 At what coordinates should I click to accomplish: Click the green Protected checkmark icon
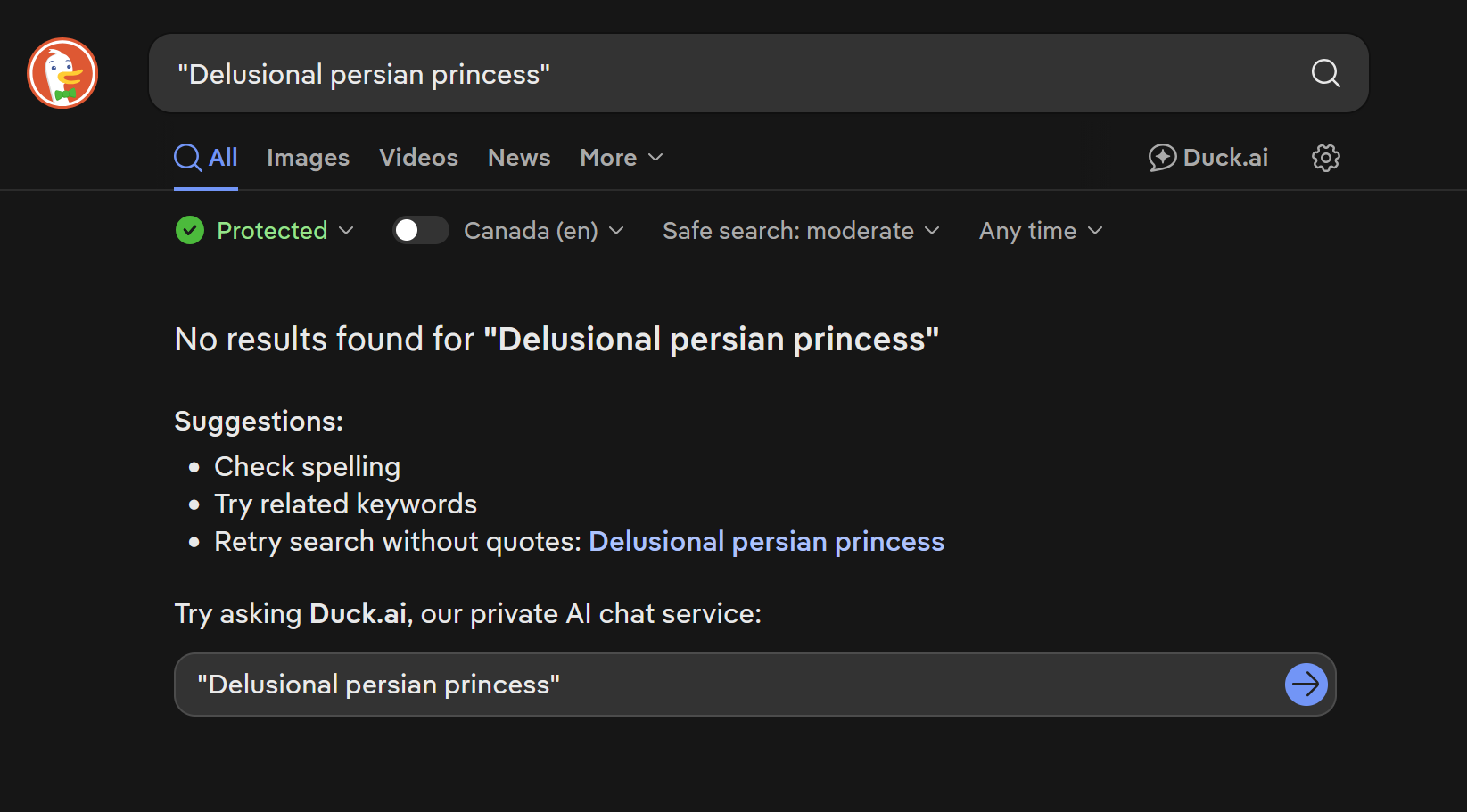pyautogui.click(x=190, y=231)
